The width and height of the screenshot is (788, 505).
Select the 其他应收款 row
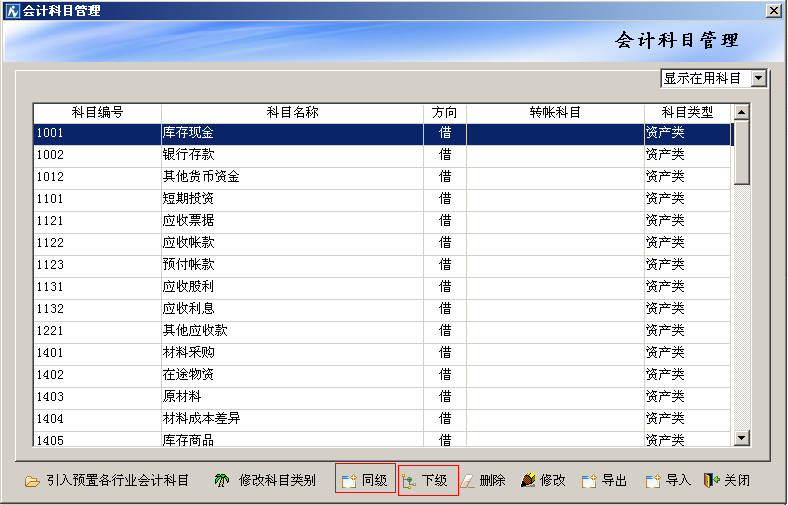point(382,331)
